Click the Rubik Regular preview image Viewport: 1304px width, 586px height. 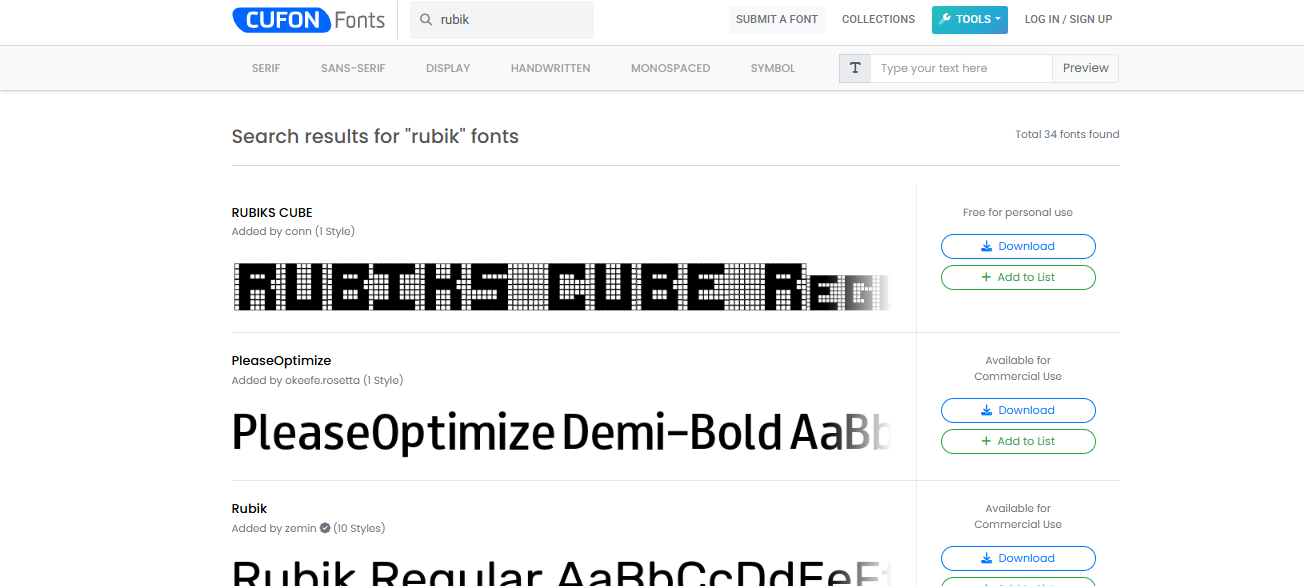[x=562, y=571]
